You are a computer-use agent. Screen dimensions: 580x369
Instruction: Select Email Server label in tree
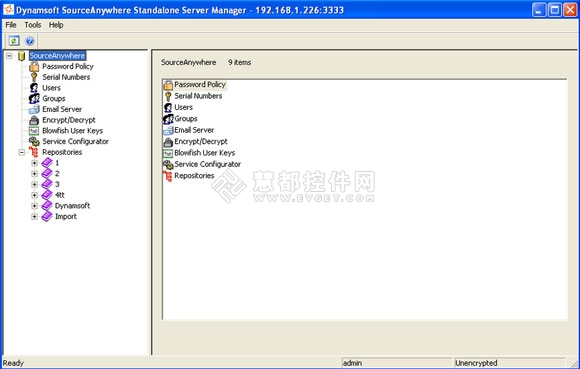point(62,109)
